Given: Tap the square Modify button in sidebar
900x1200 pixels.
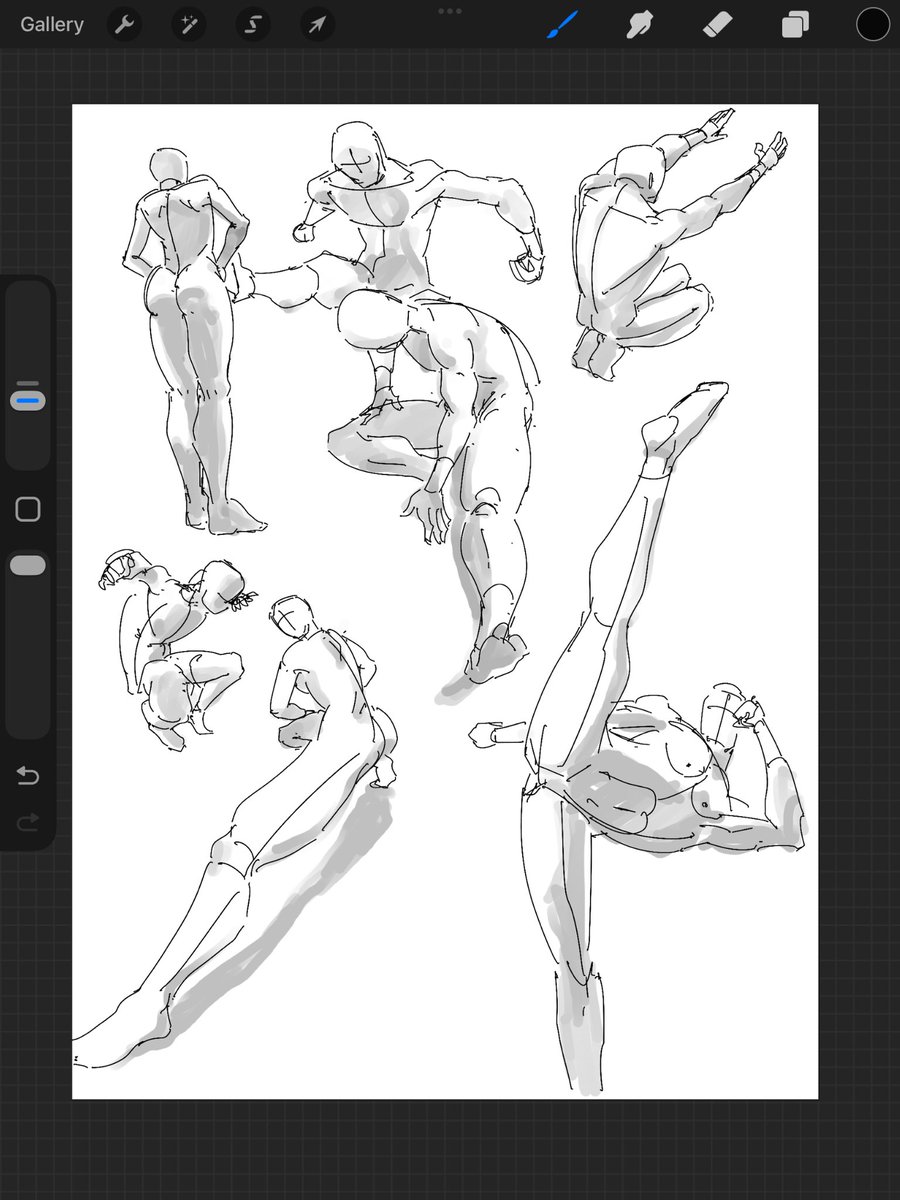Looking at the screenshot, I should pos(28,509).
